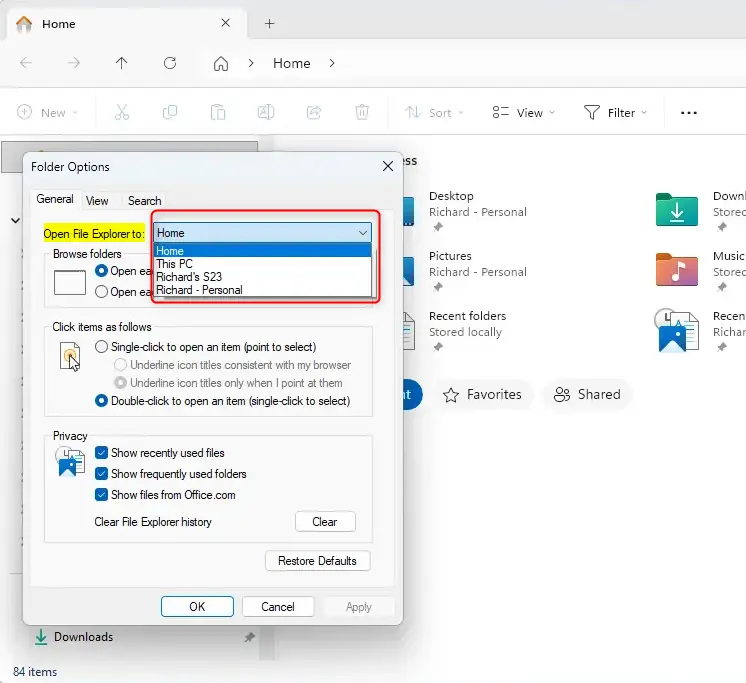
Task: Open the green Downloads folder icon
Action: pyautogui.click(x=677, y=209)
